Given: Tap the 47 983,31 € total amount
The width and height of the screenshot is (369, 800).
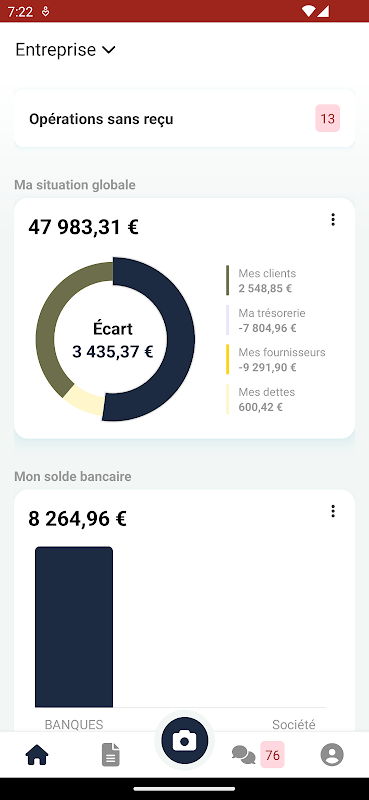Looking at the screenshot, I should point(83,227).
